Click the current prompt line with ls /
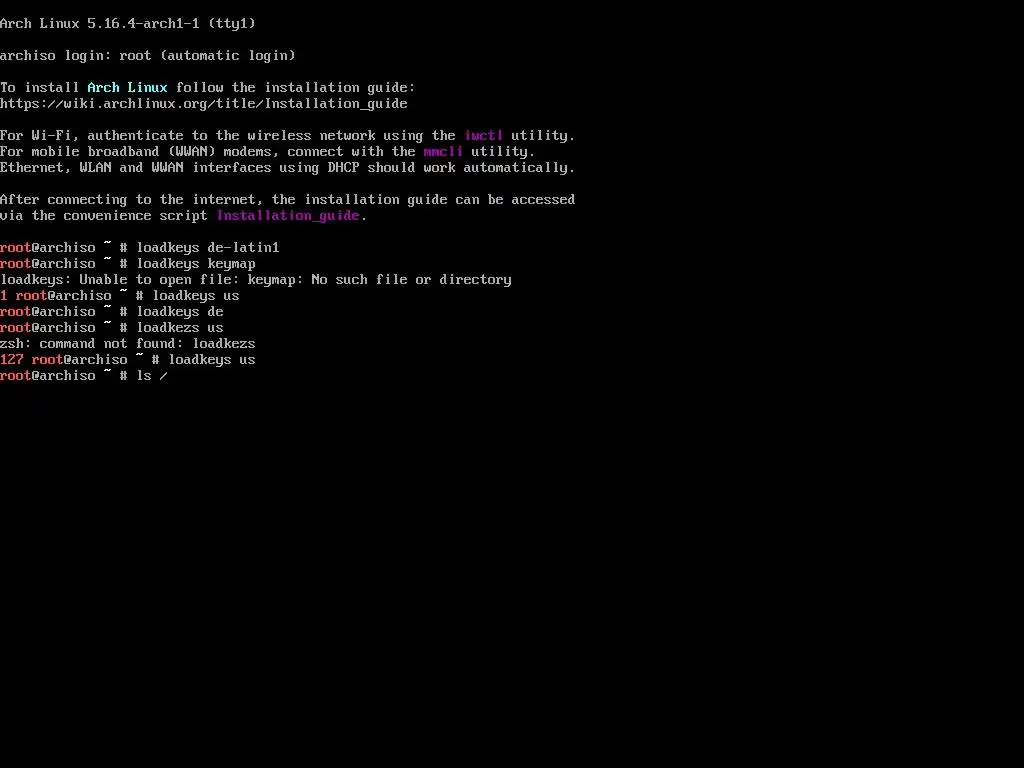1024x768 pixels. (x=84, y=376)
